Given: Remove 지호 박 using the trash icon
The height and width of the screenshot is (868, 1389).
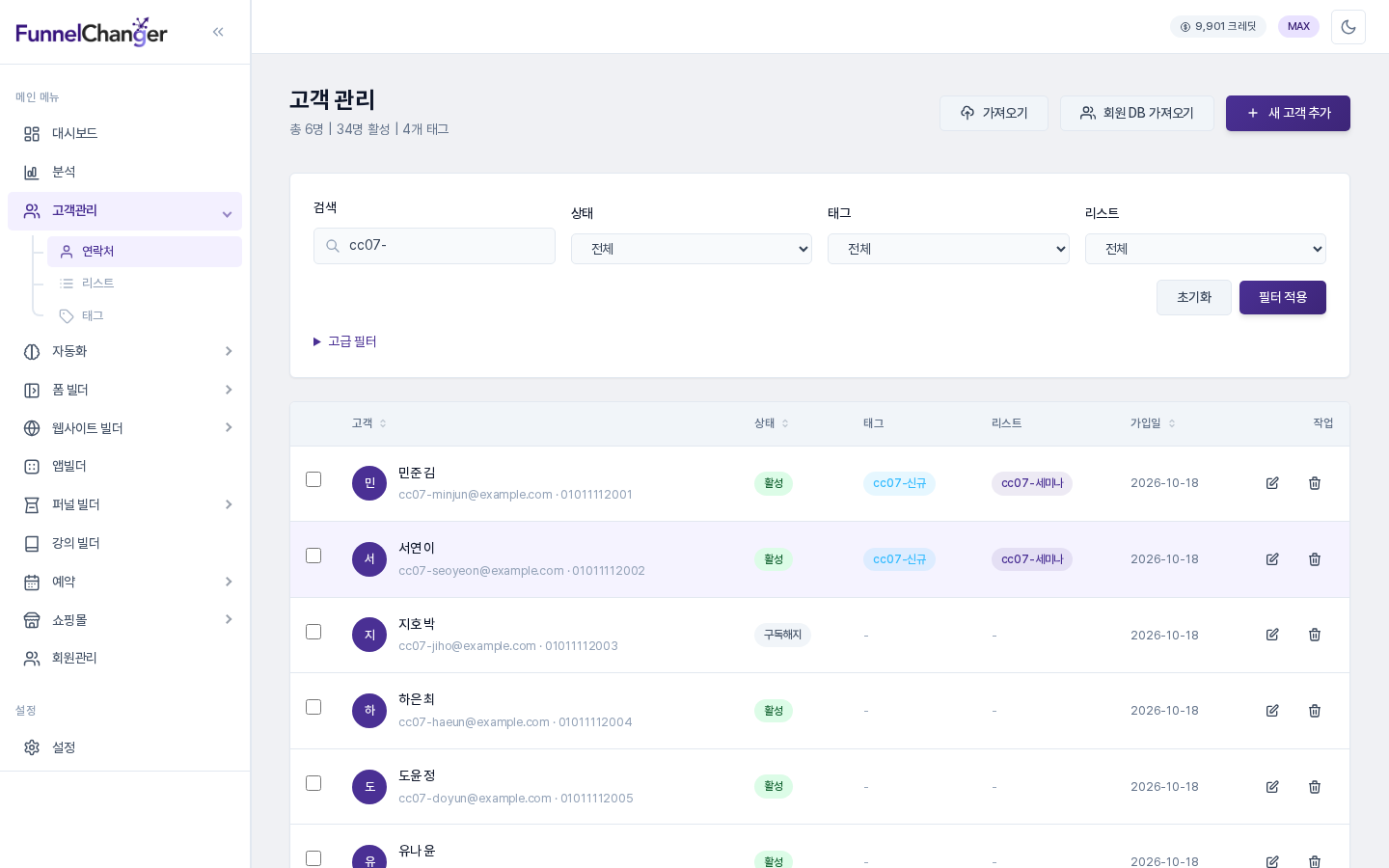Looking at the screenshot, I should [x=1315, y=635].
